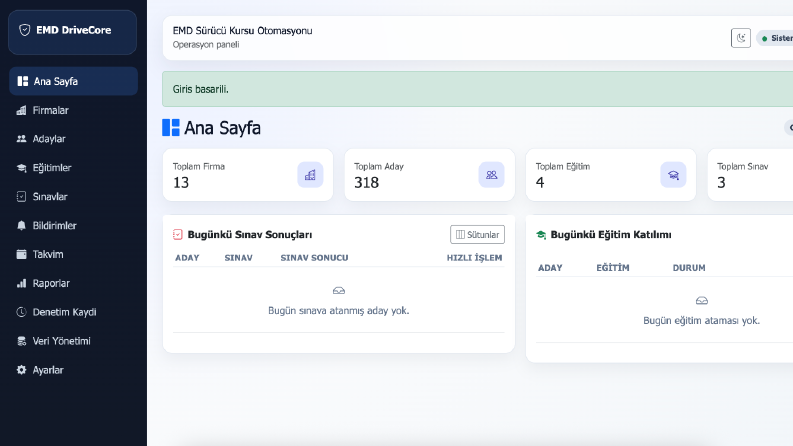
Task: Click the Toplam Sınav 3 stat card
Action: click(x=751, y=175)
